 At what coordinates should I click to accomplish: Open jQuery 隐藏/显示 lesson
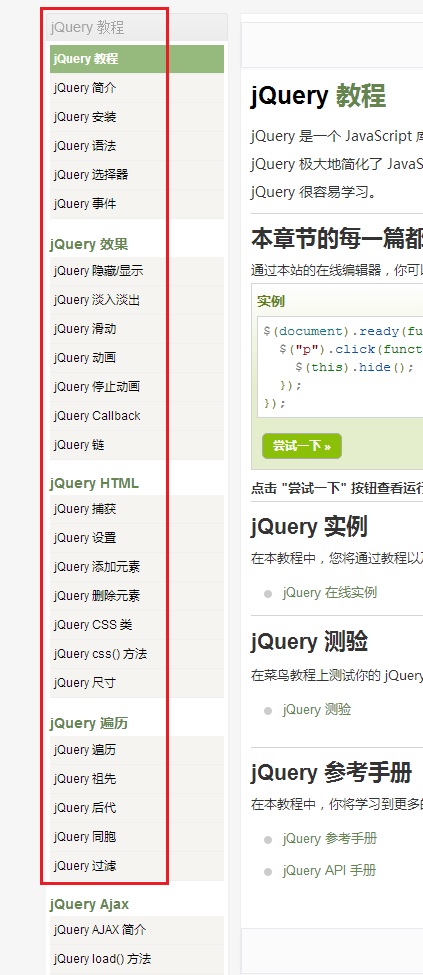137,271
